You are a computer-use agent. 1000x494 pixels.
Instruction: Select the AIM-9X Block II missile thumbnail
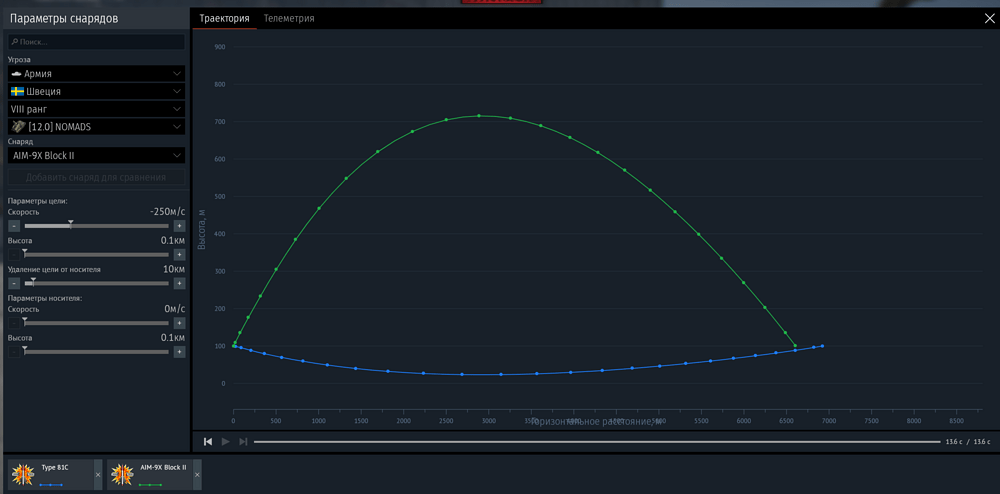(122, 474)
